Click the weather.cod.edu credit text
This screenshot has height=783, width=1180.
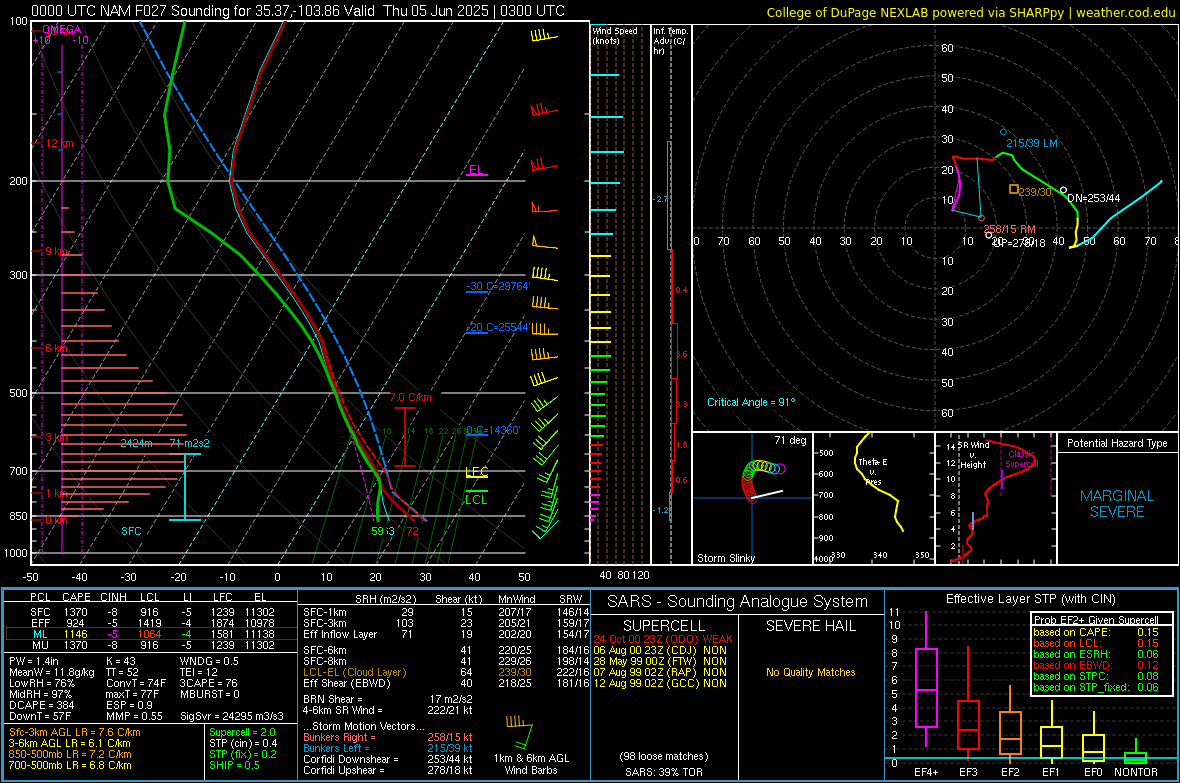tap(1125, 13)
